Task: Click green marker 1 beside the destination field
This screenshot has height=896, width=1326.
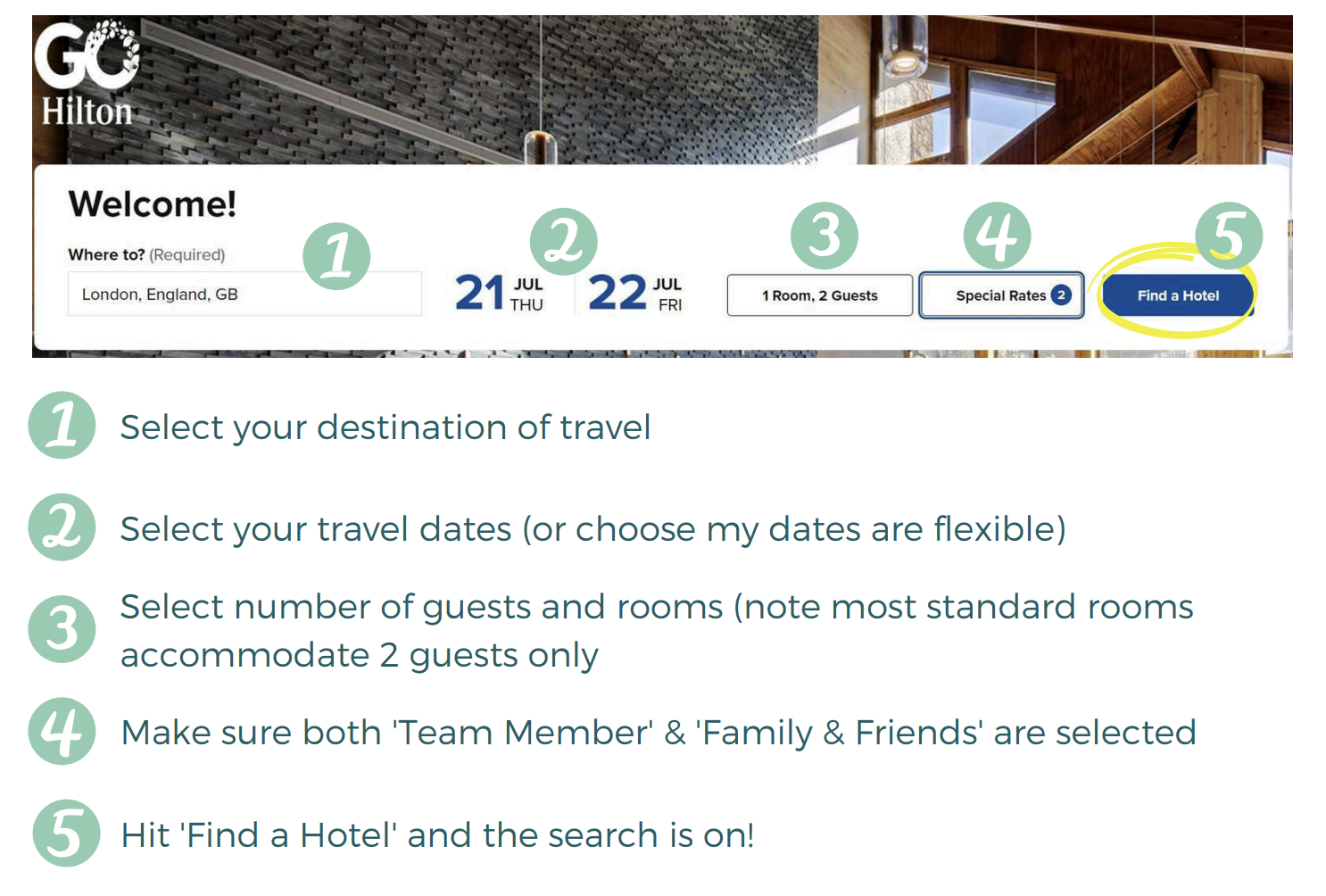Action: [x=336, y=256]
